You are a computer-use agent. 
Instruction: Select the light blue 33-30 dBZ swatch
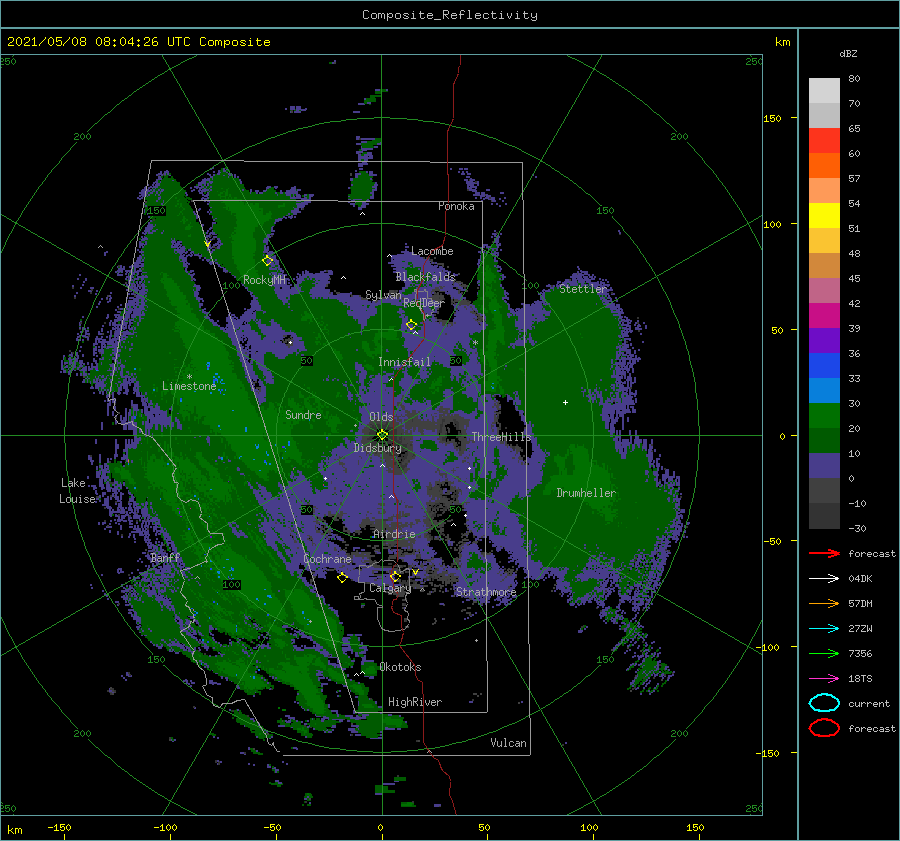click(824, 390)
